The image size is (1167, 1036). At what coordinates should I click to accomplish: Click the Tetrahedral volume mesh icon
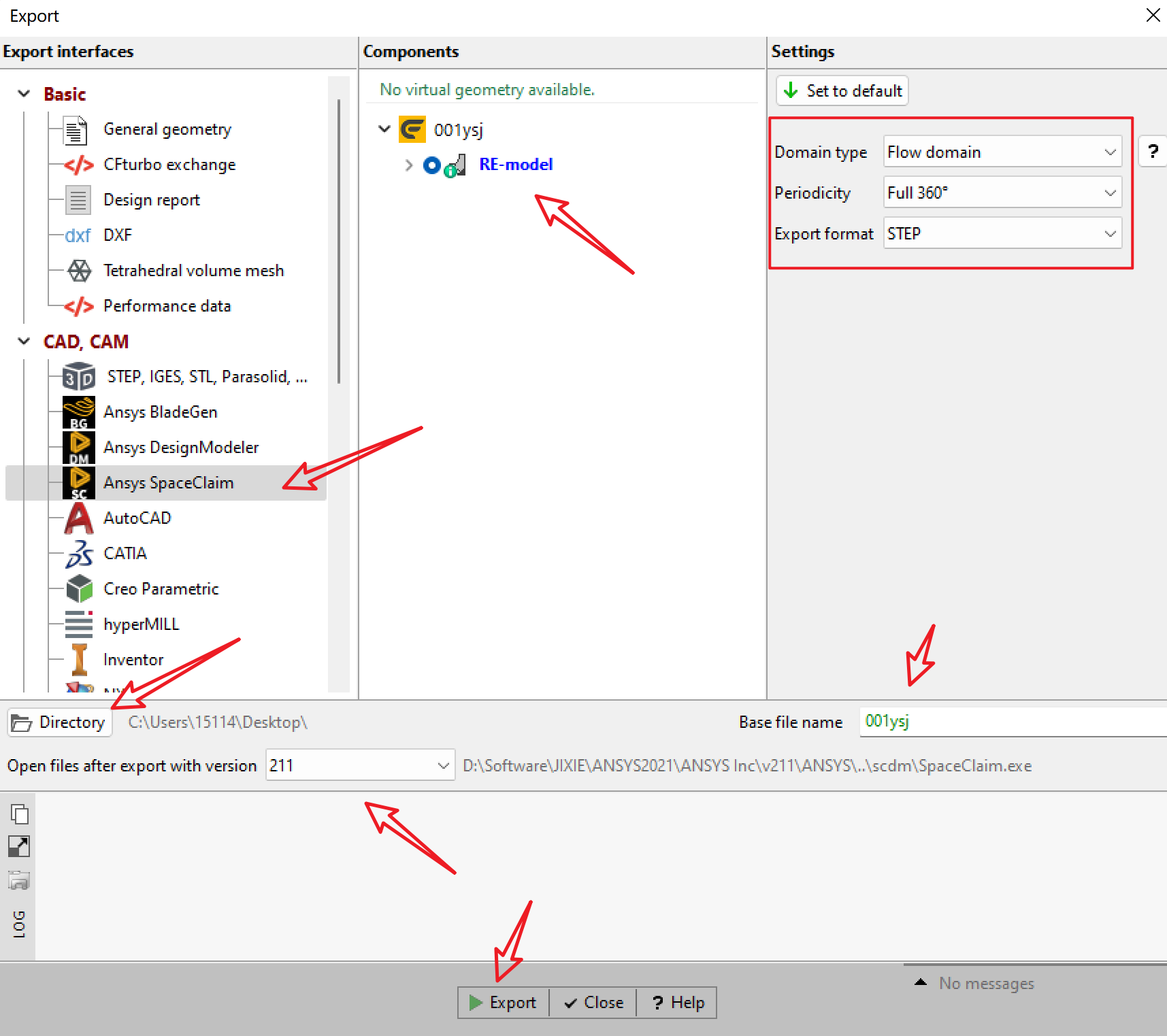[x=79, y=271]
